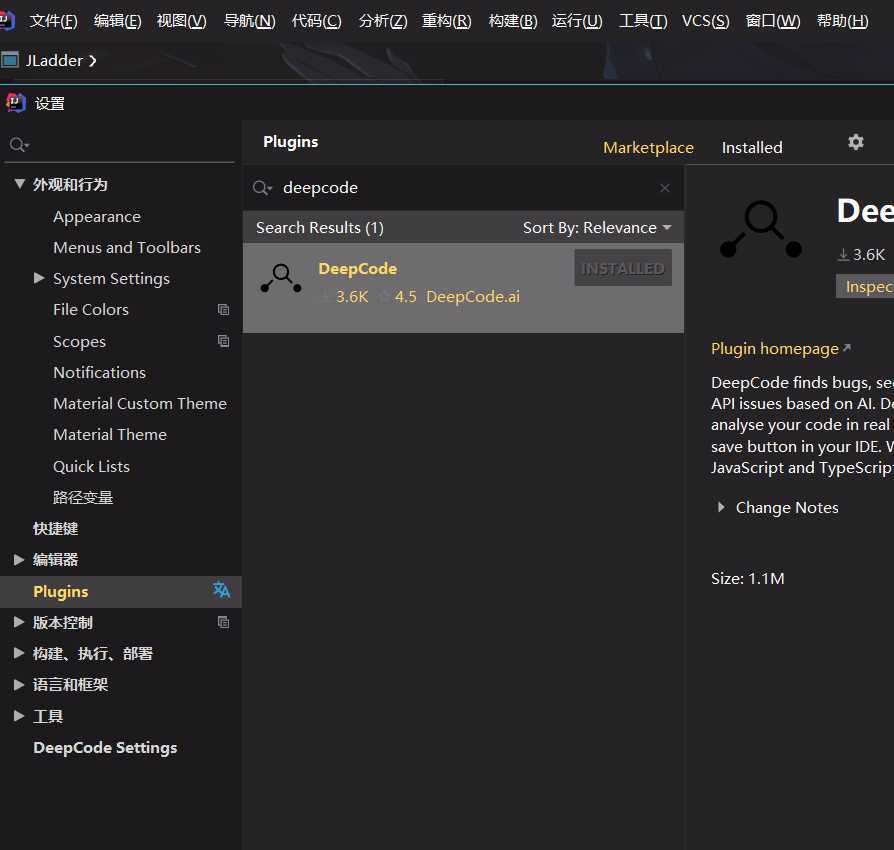Expand the 编辑器 section
Screen dimensions: 894x850
click(x=19, y=559)
